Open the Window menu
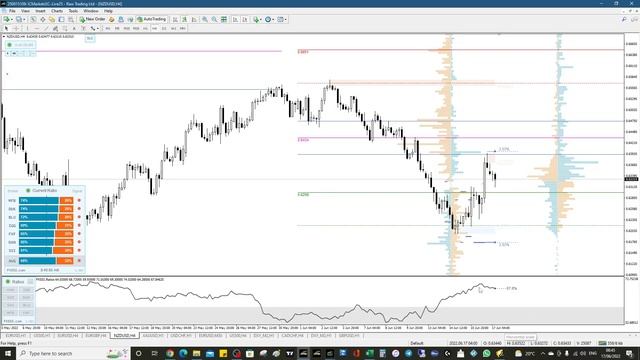The height and width of the screenshot is (360, 640). click(91, 11)
